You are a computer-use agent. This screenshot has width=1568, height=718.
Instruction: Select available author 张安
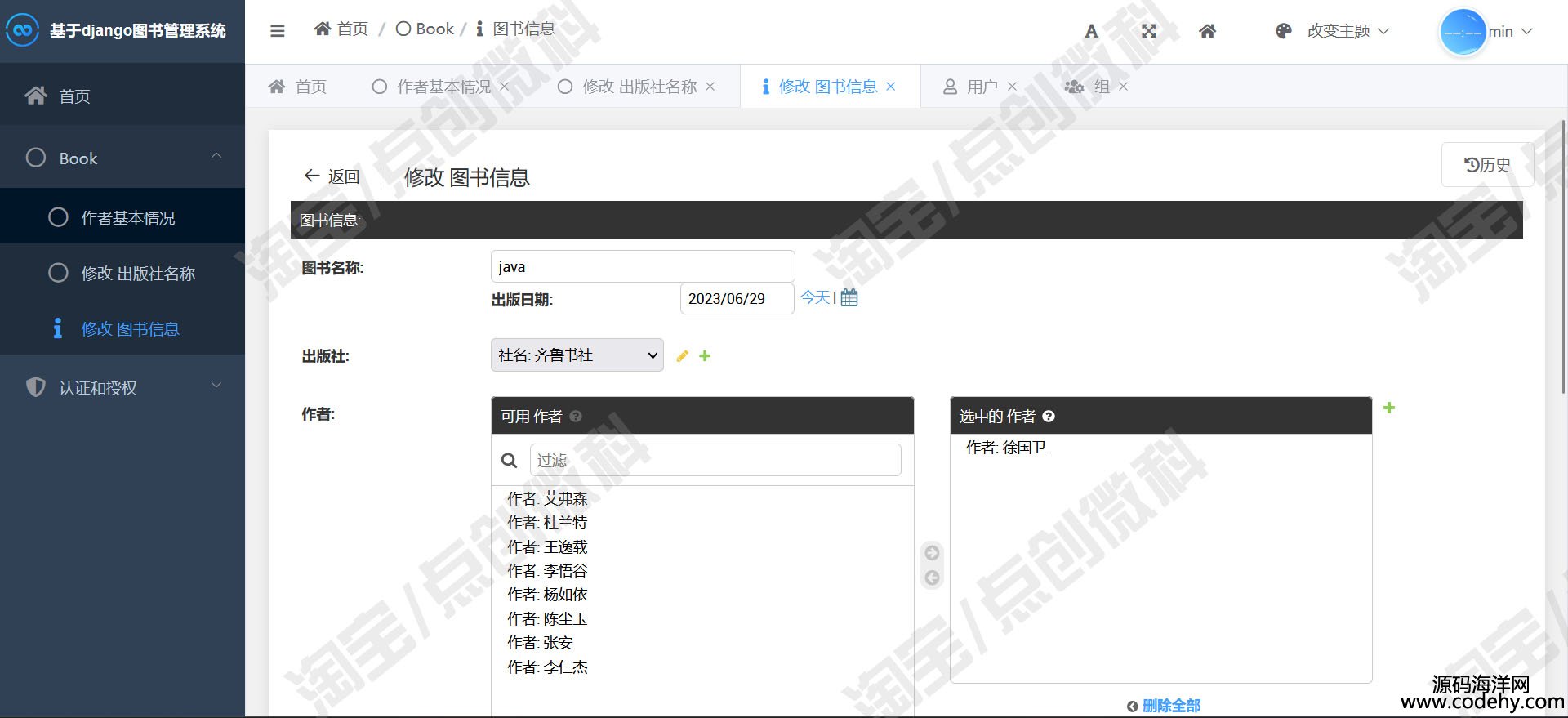(540, 643)
